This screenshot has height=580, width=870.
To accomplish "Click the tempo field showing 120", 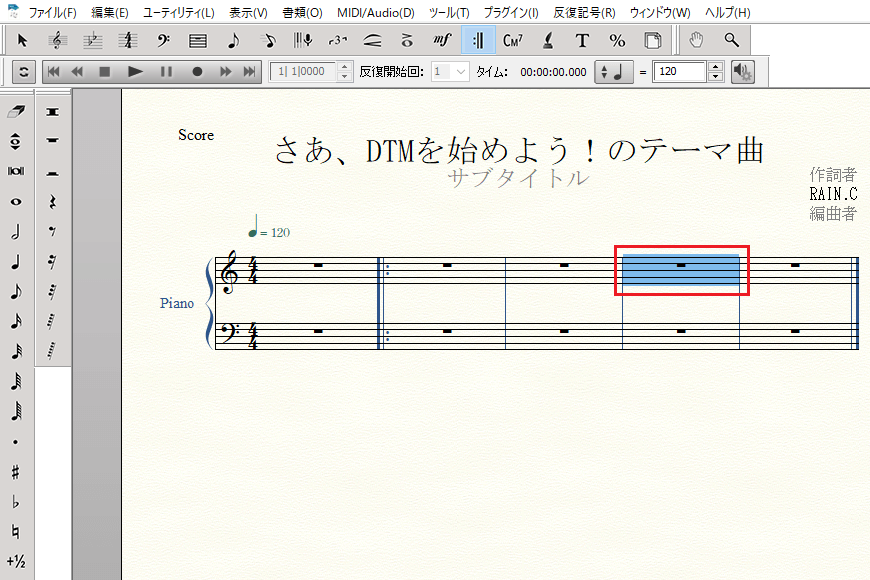I will click(x=679, y=72).
